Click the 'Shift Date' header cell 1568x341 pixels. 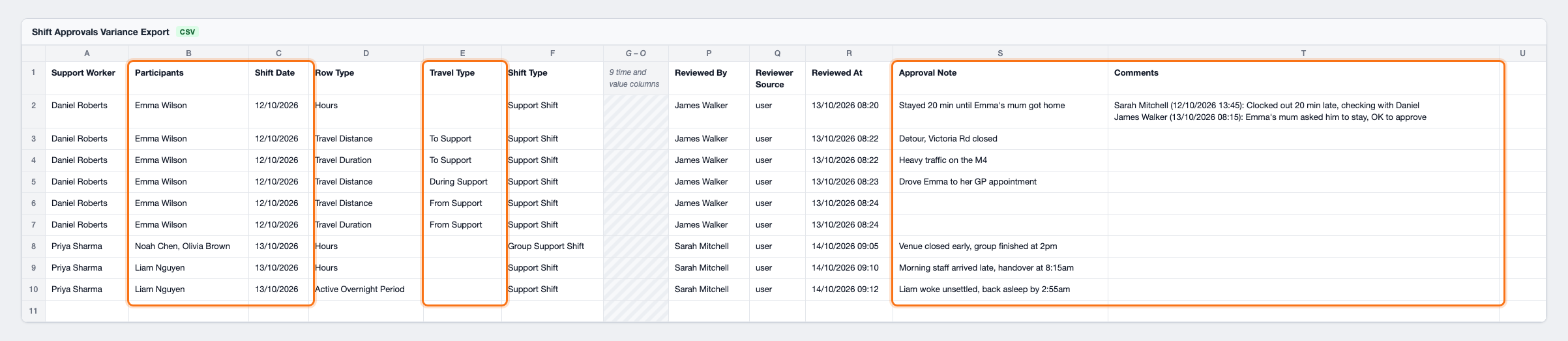pos(278,78)
